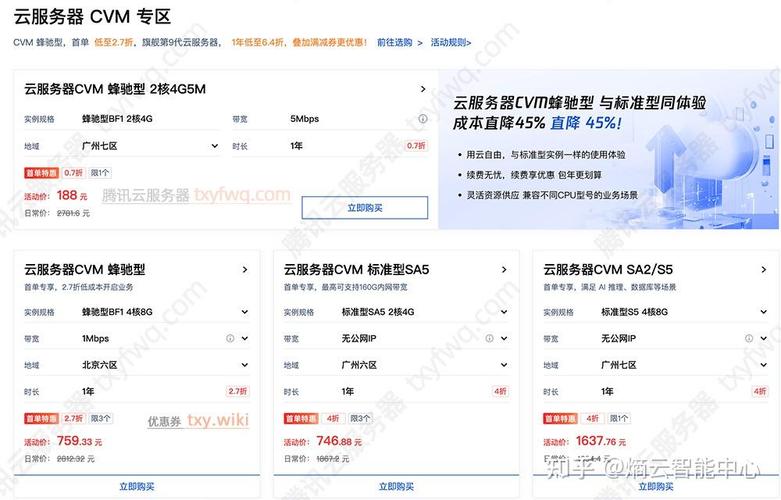Open the 云服务器CVM 标准型SA5 card arrow
The width and height of the screenshot is (781, 500).
click(x=504, y=269)
